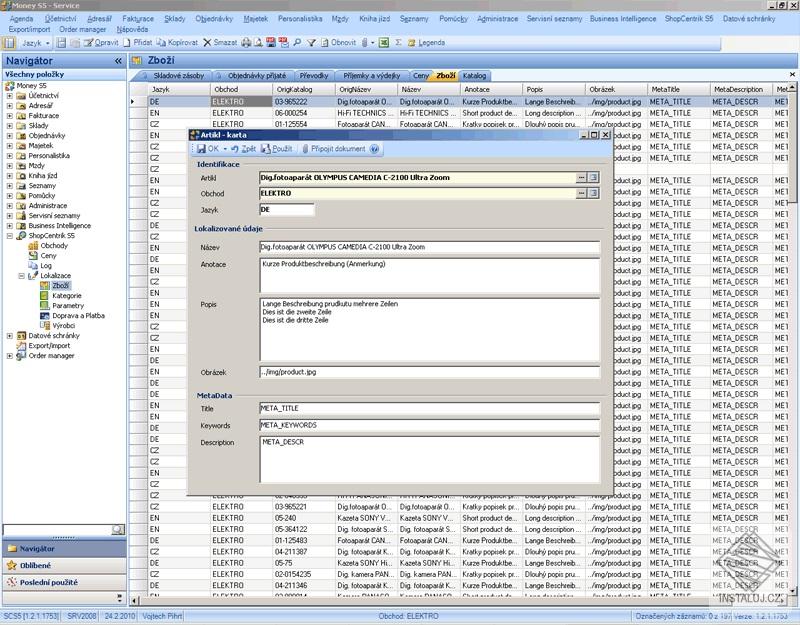
Task: Click the search icon beside Navigátor search box
Action: click(118, 530)
